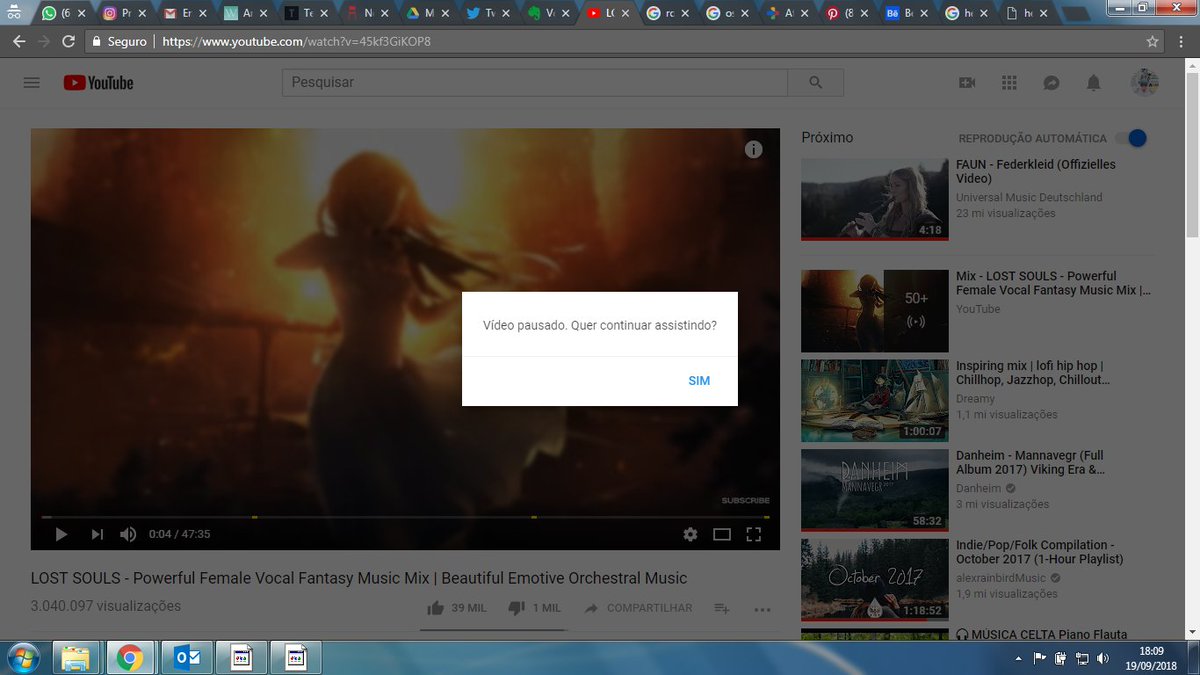The height and width of the screenshot is (675, 1200).
Task: Open the Chrome three-dot menu
Action: click(1183, 42)
